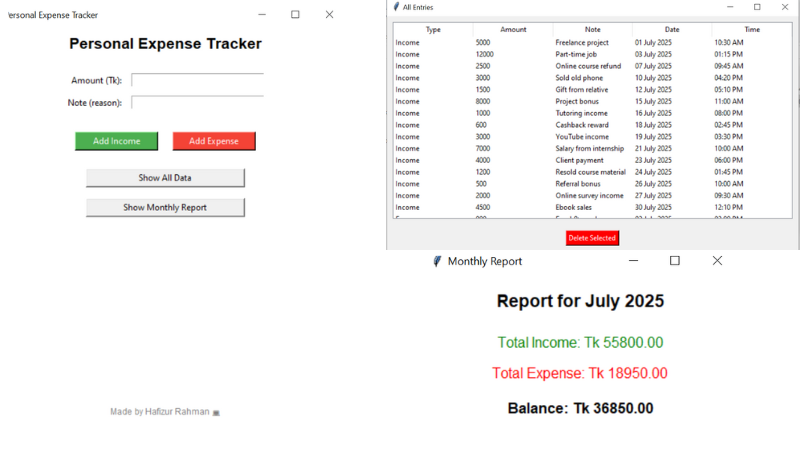
Task: Click the Amount (Tk) input field
Action: click(198, 80)
